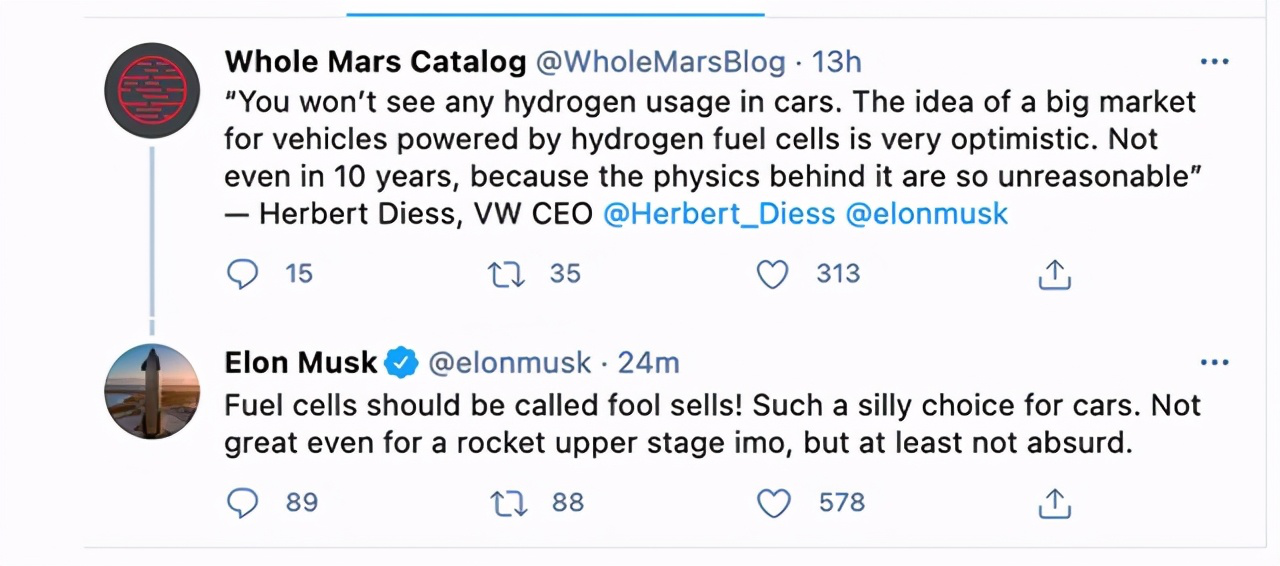Open the @Herbert_Diess mention link
Viewport: 1280px width, 566px height.
718,213
